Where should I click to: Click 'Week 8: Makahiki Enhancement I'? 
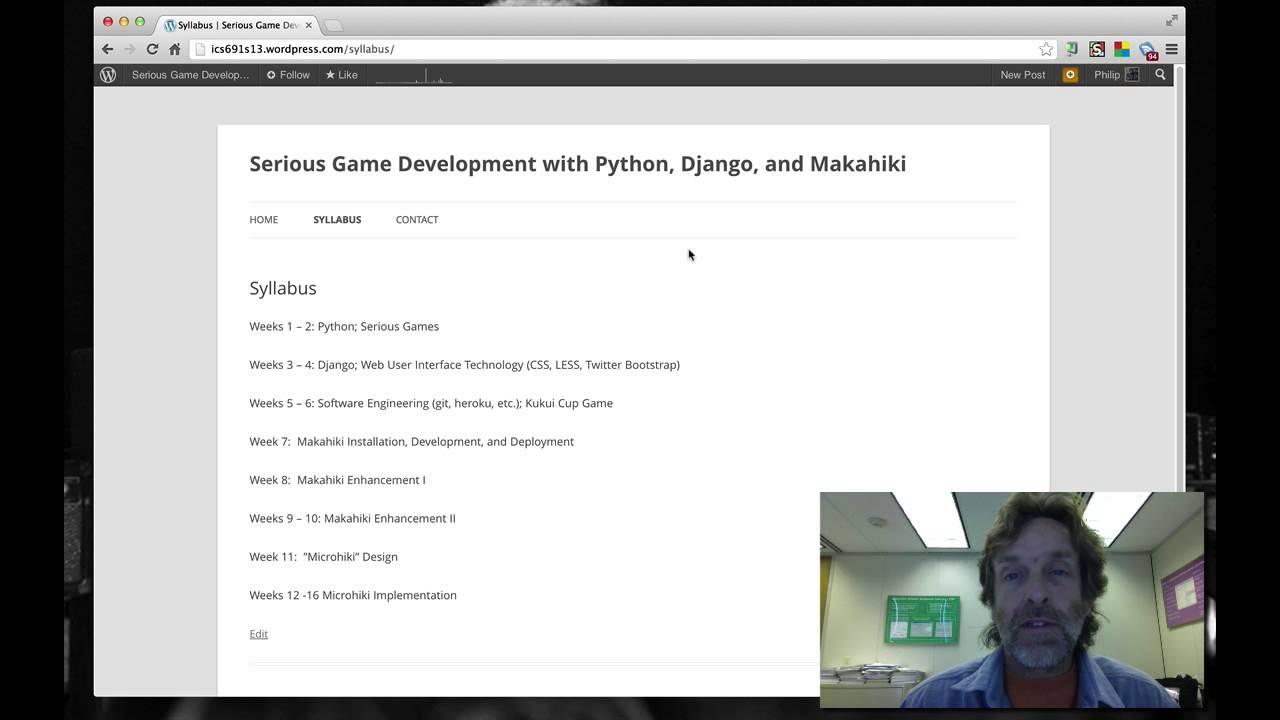tap(337, 480)
